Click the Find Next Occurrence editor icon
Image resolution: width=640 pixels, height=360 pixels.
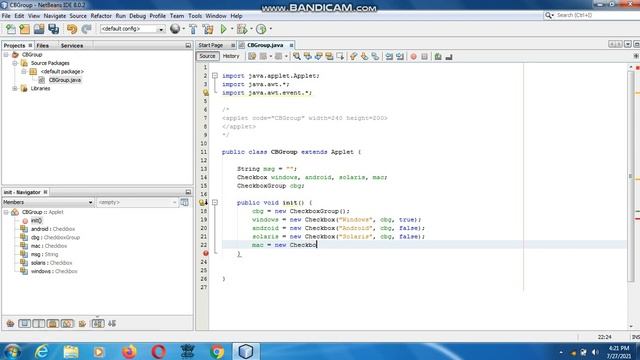[x=318, y=56]
